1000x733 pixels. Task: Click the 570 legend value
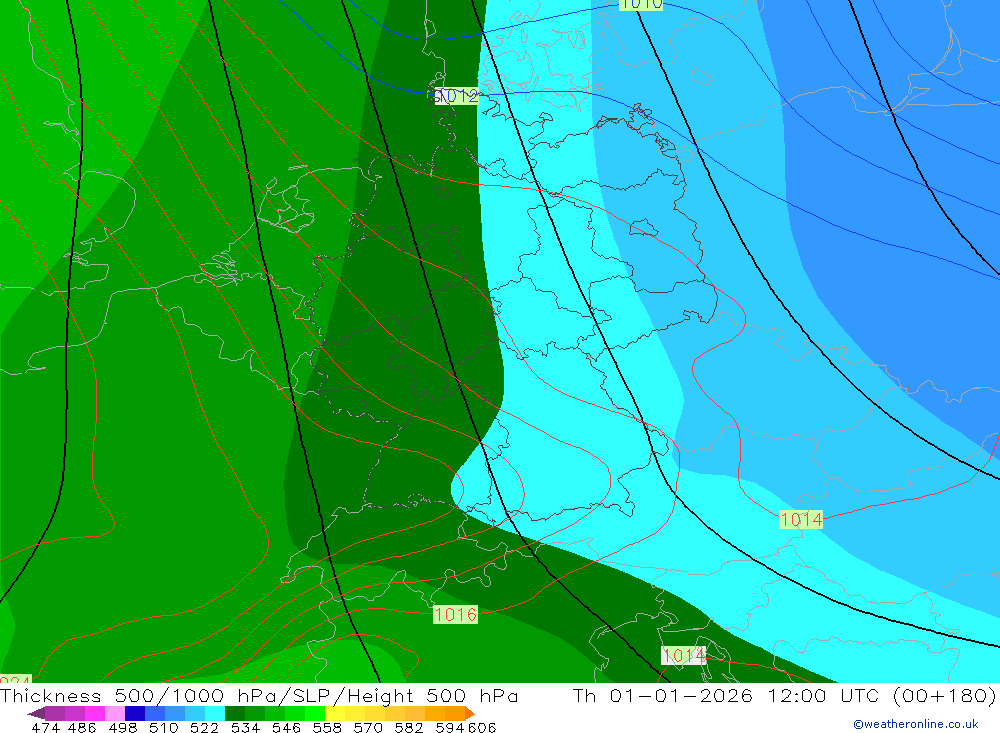click(367, 727)
